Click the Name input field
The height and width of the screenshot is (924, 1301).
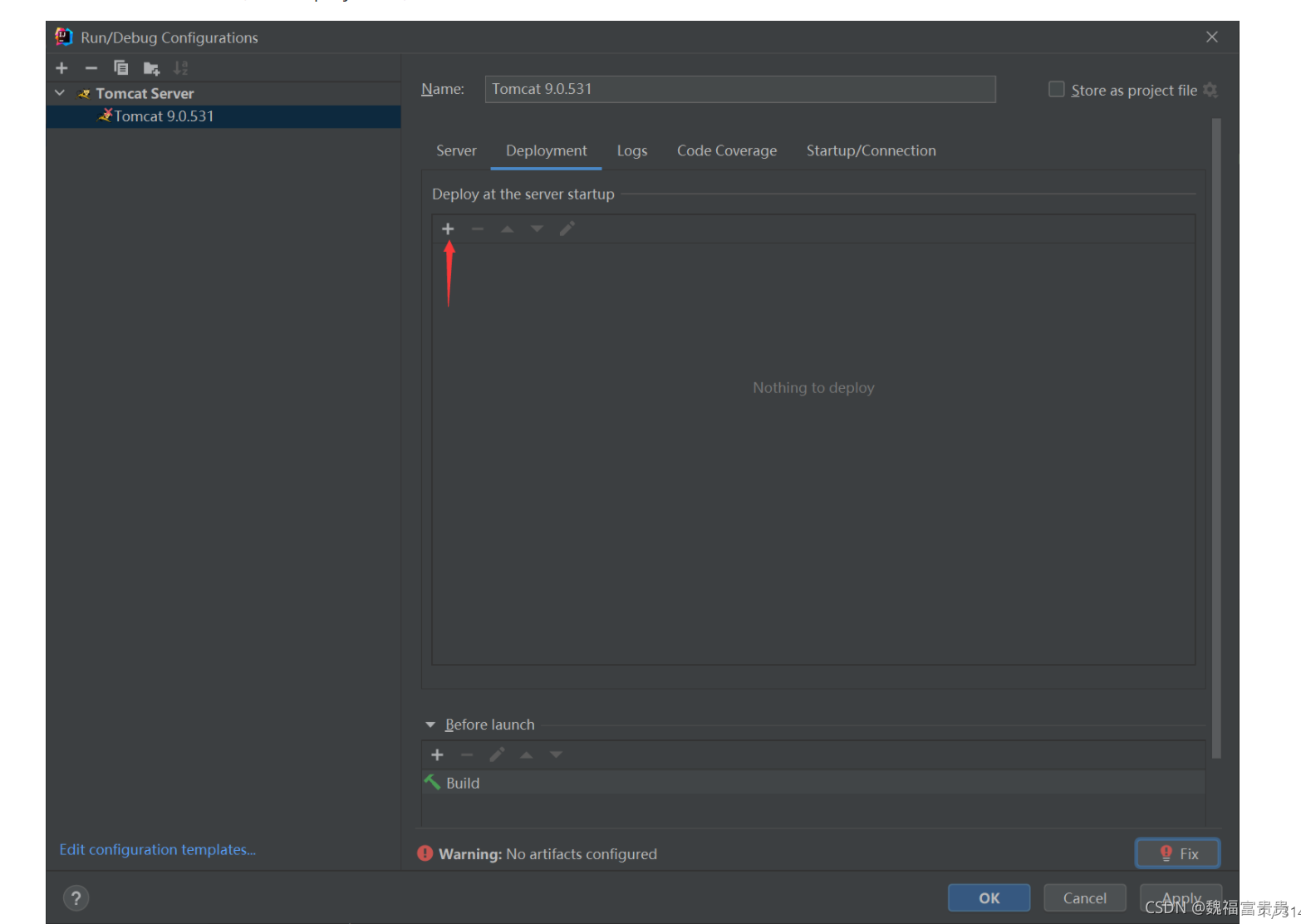coord(740,89)
